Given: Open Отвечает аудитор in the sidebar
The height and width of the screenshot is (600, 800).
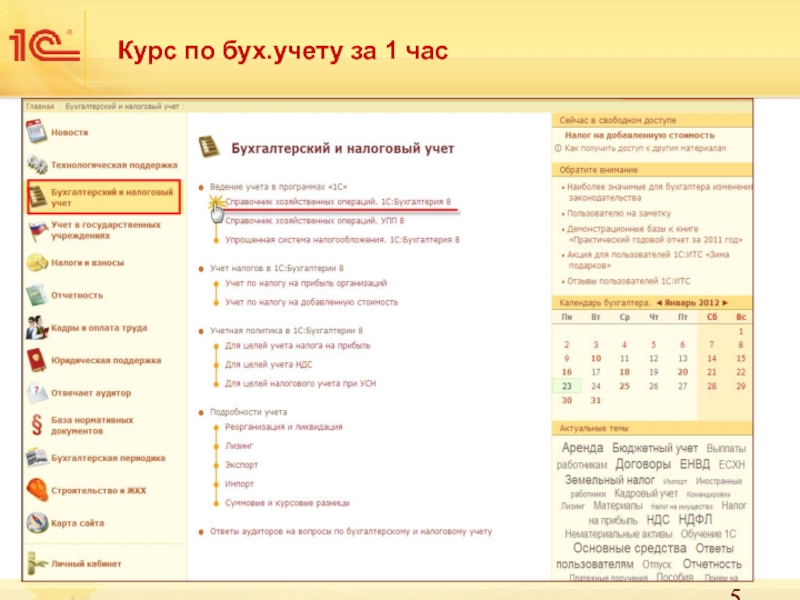Looking at the screenshot, I should point(91,393).
